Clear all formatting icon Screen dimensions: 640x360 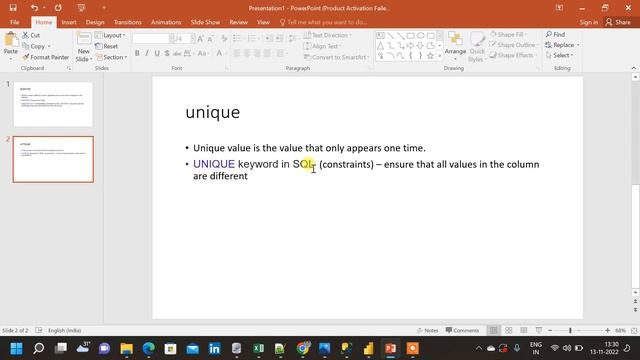coord(224,39)
